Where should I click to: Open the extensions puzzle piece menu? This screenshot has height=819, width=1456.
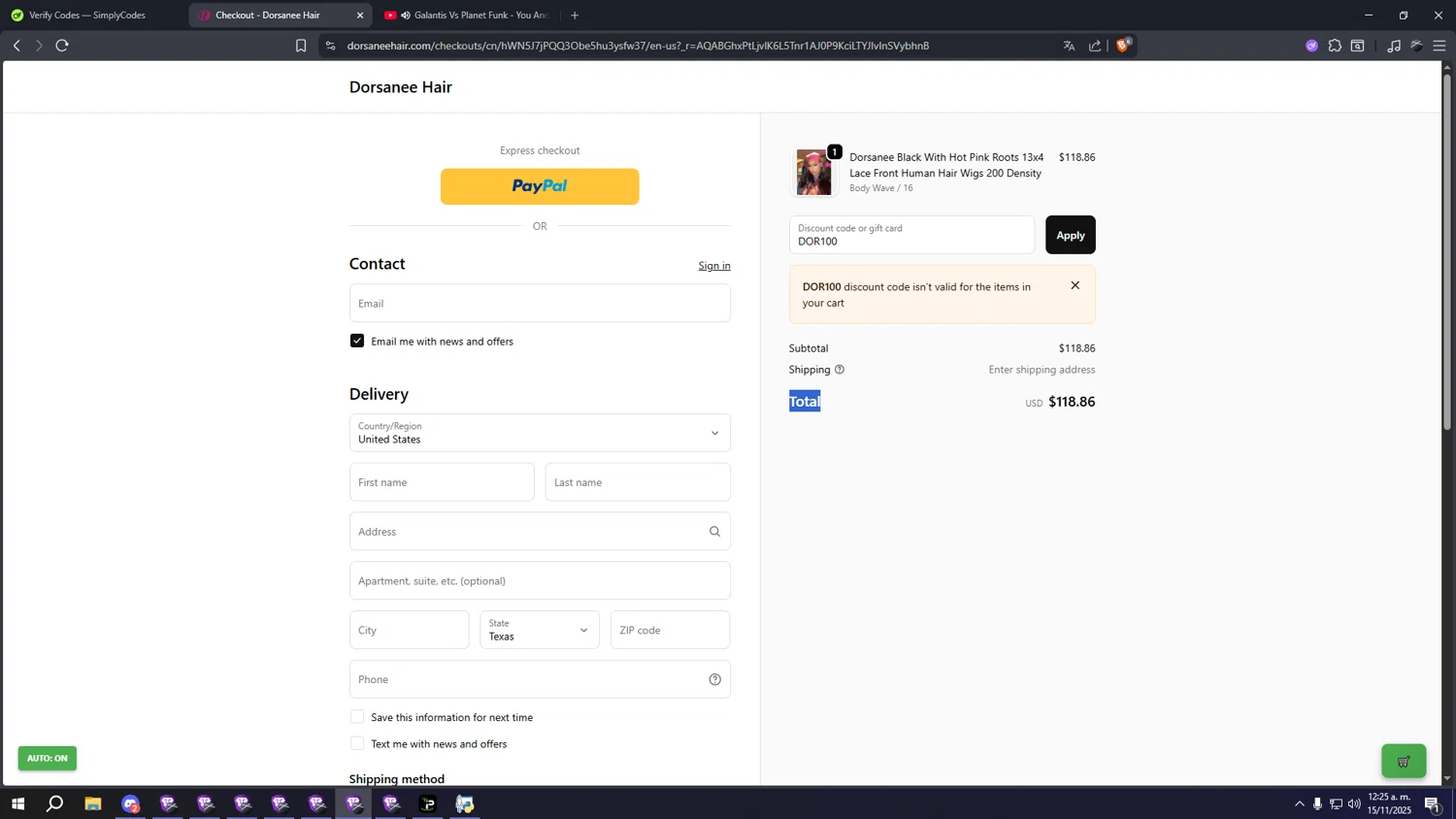1335,46
